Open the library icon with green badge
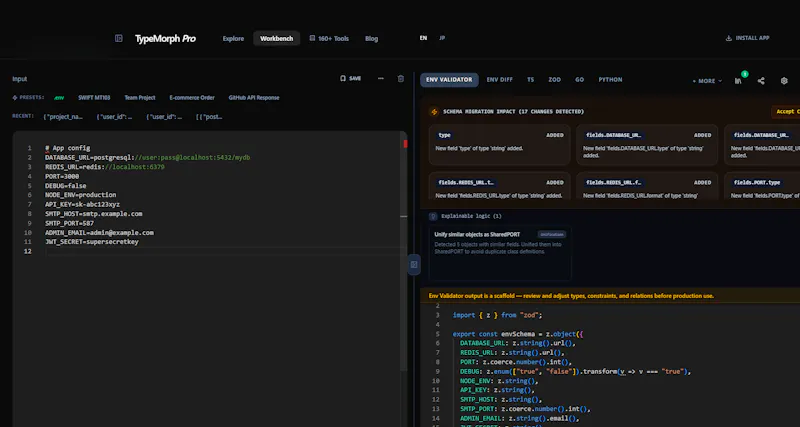This screenshot has height=427, width=800. [x=738, y=80]
